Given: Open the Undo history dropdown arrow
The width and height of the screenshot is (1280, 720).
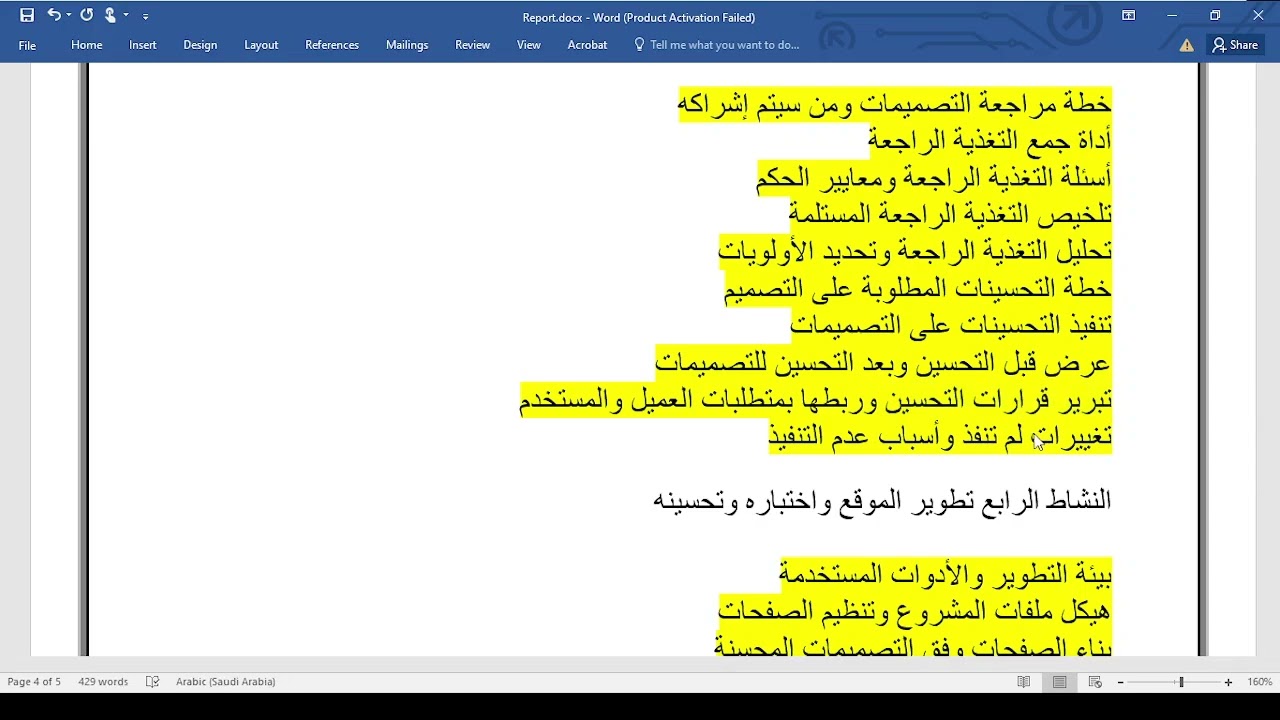Looking at the screenshot, I should [x=69, y=16].
